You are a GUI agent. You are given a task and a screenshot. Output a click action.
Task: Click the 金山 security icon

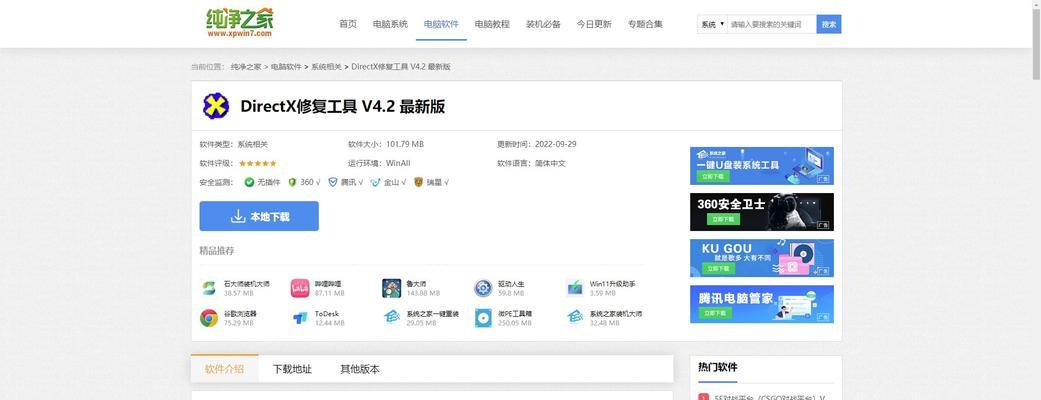point(376,182)
